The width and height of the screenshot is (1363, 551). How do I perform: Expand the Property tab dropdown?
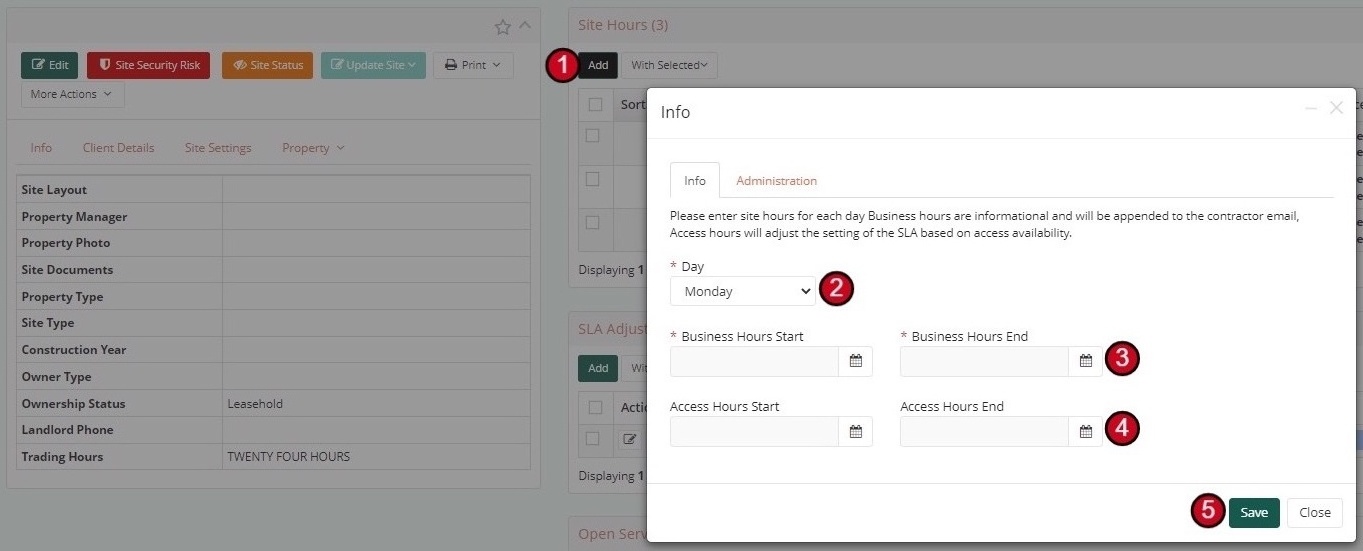click(313, 147)
